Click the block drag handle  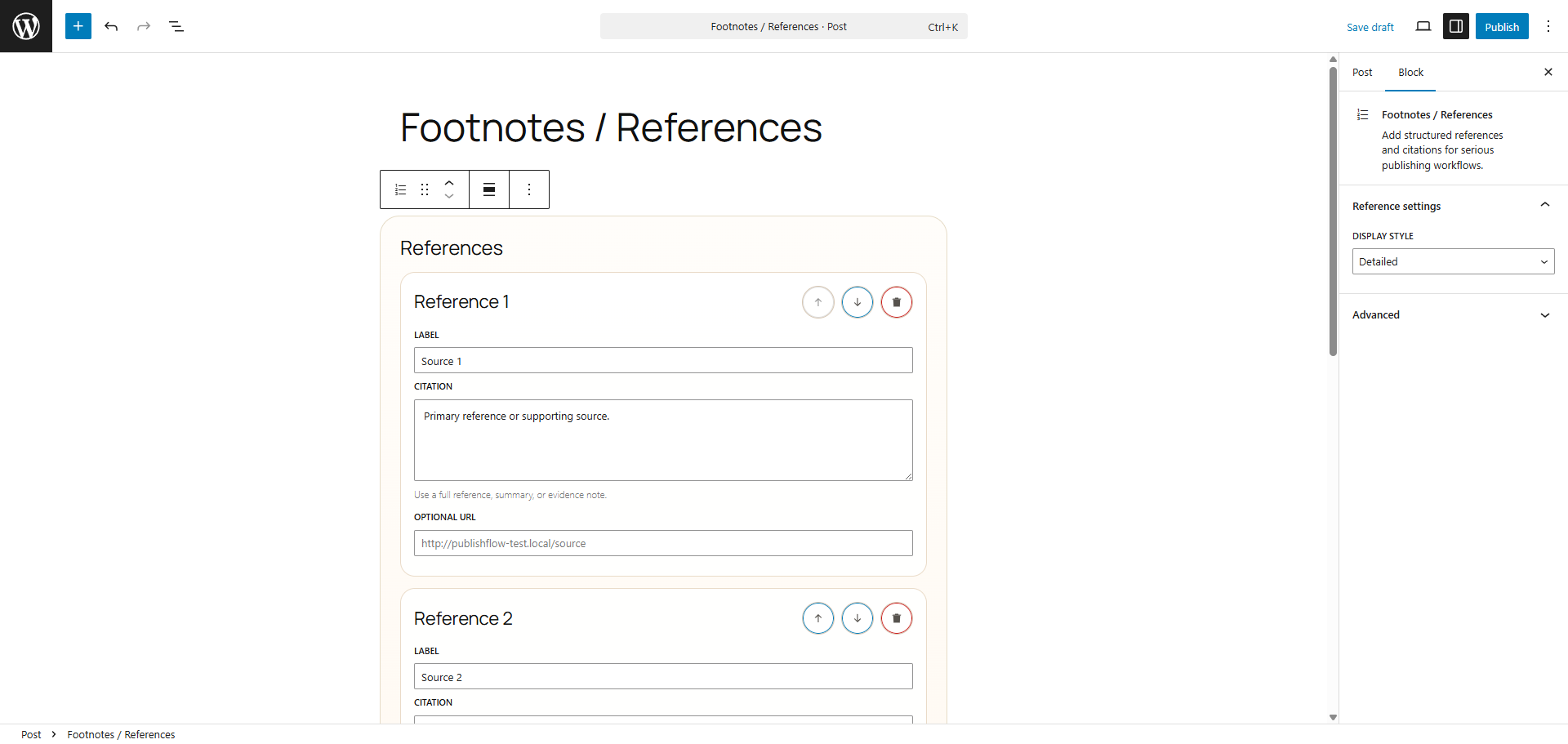click(424, 189)
